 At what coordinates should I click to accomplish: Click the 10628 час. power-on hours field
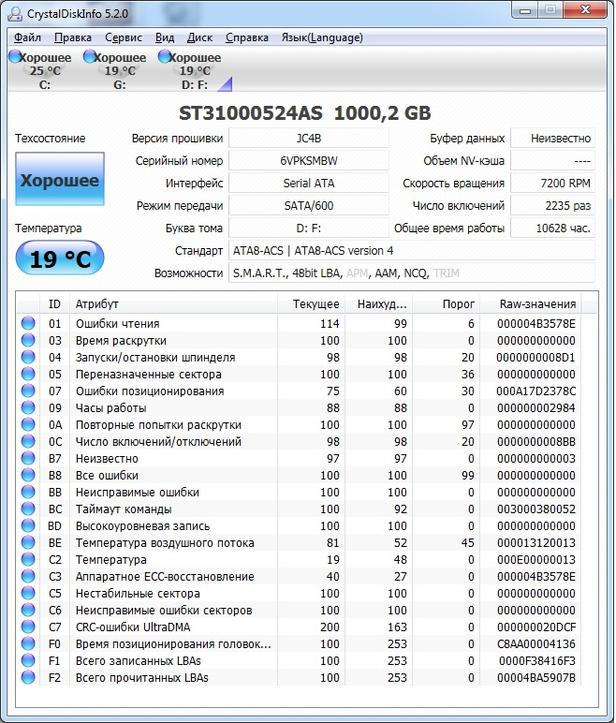pos(552,228)
